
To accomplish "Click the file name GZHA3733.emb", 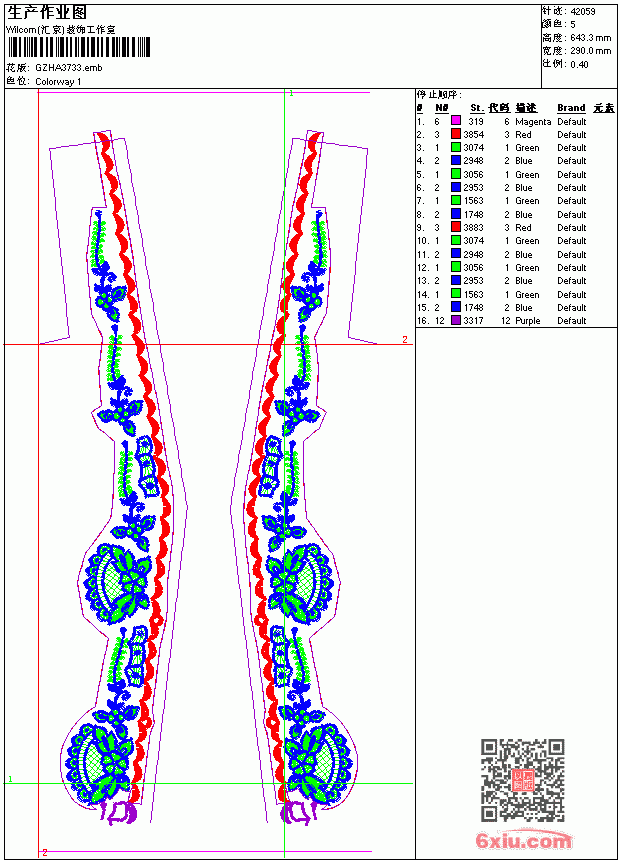I will tap(69, 68).
